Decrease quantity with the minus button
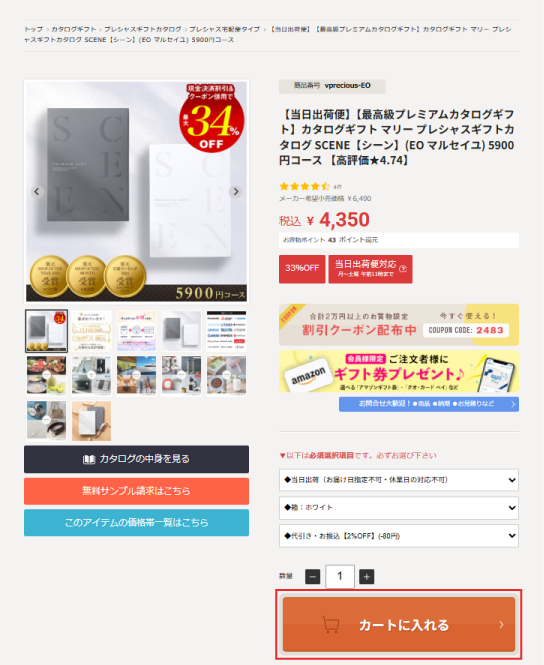544x665 pixels. (x=312, y=576)
